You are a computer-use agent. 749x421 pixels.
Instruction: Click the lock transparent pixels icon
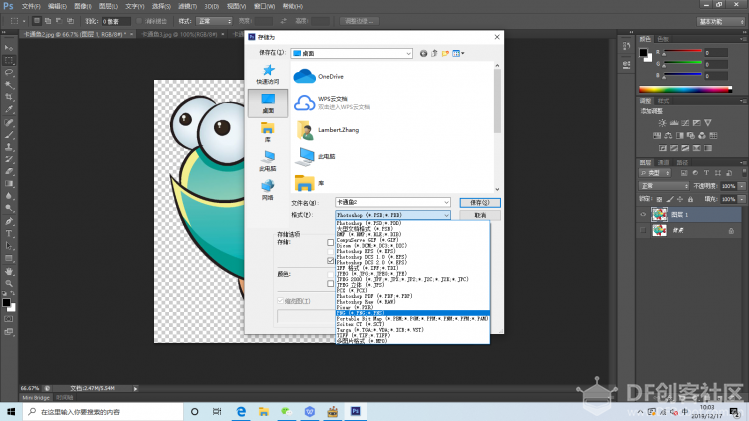click(x=659, y=199)
